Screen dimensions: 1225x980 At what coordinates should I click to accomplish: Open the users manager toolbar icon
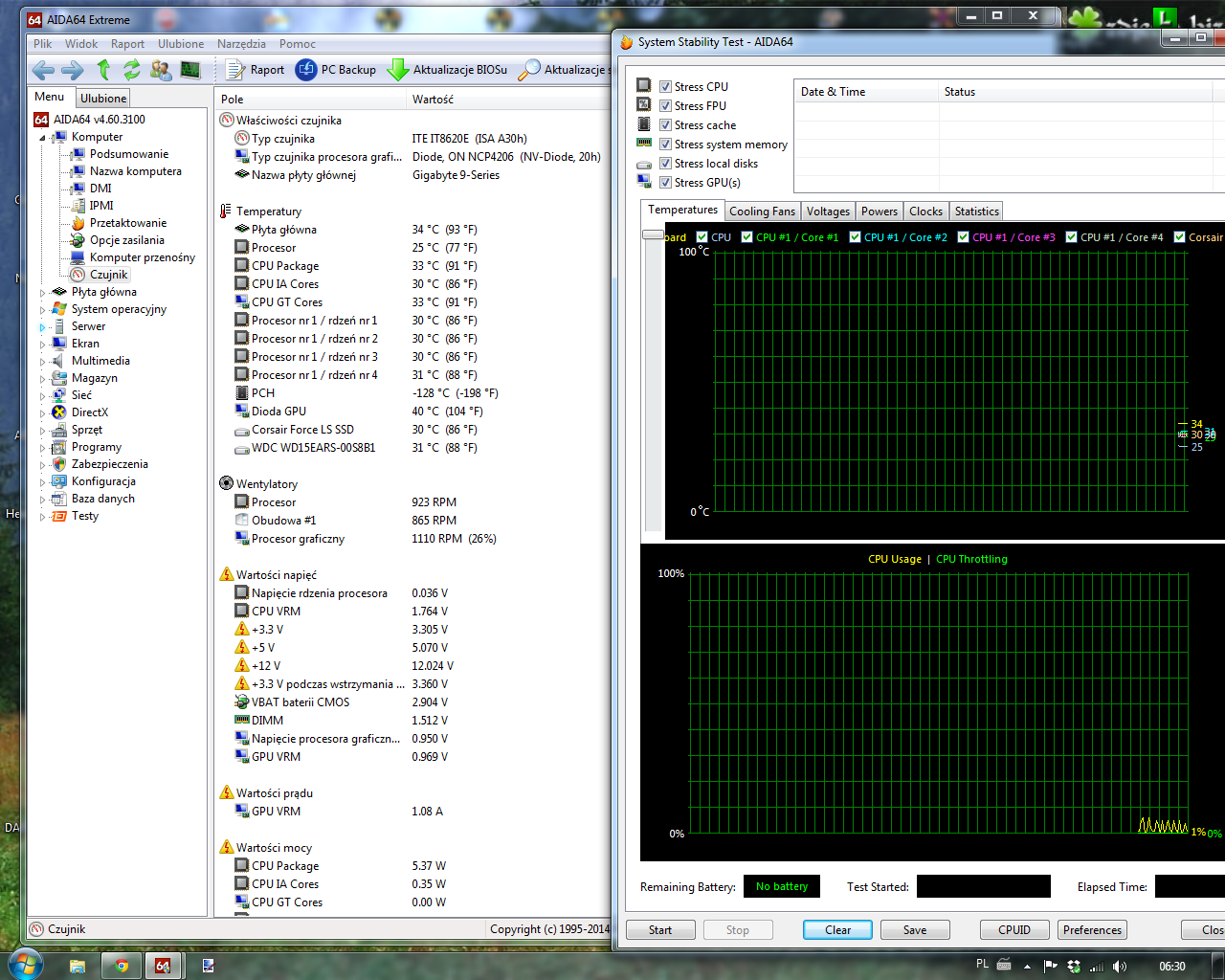click(x=161, y=69)
